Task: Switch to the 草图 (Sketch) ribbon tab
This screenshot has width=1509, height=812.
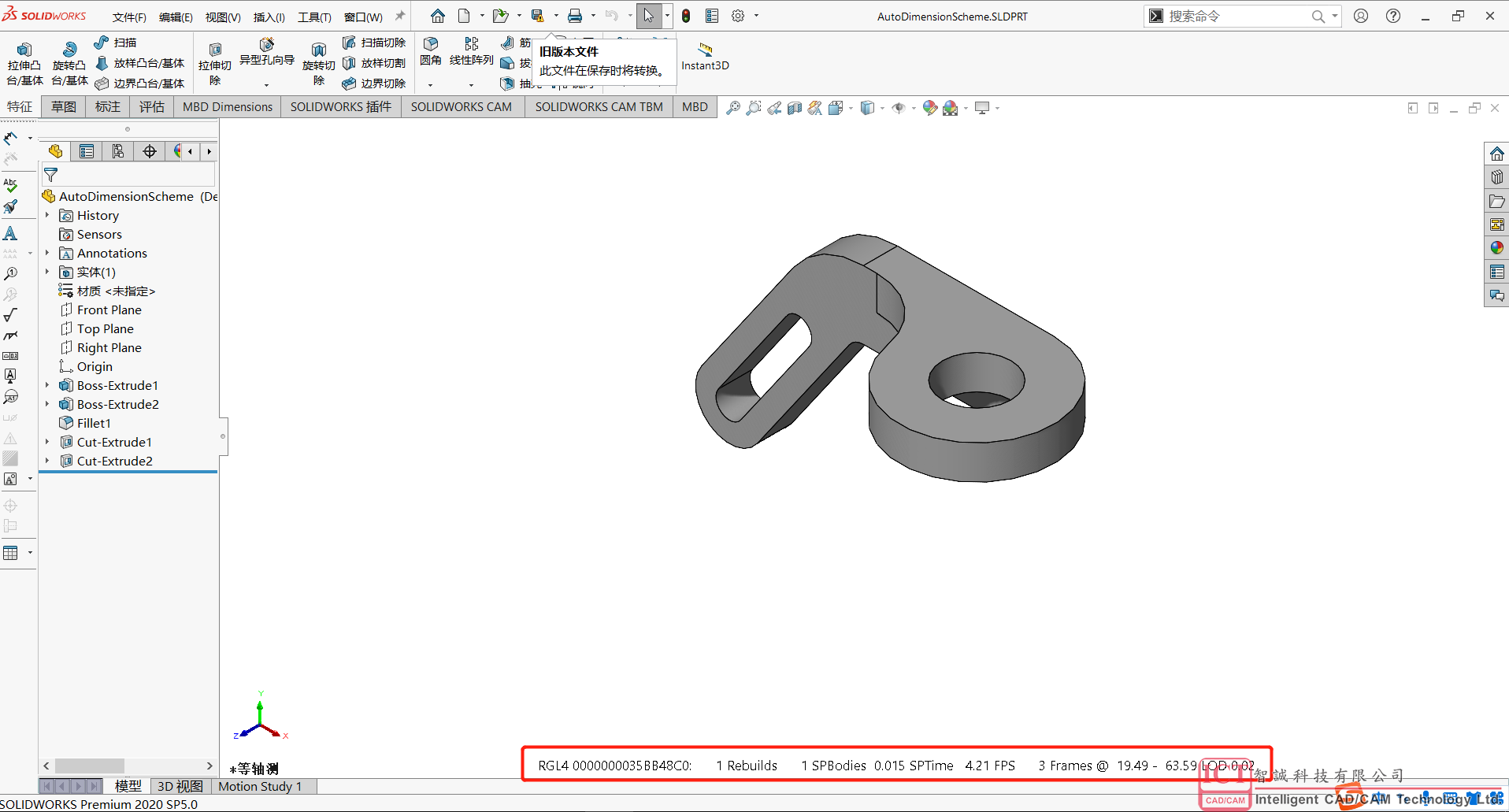Action: (x=64, y=107)
